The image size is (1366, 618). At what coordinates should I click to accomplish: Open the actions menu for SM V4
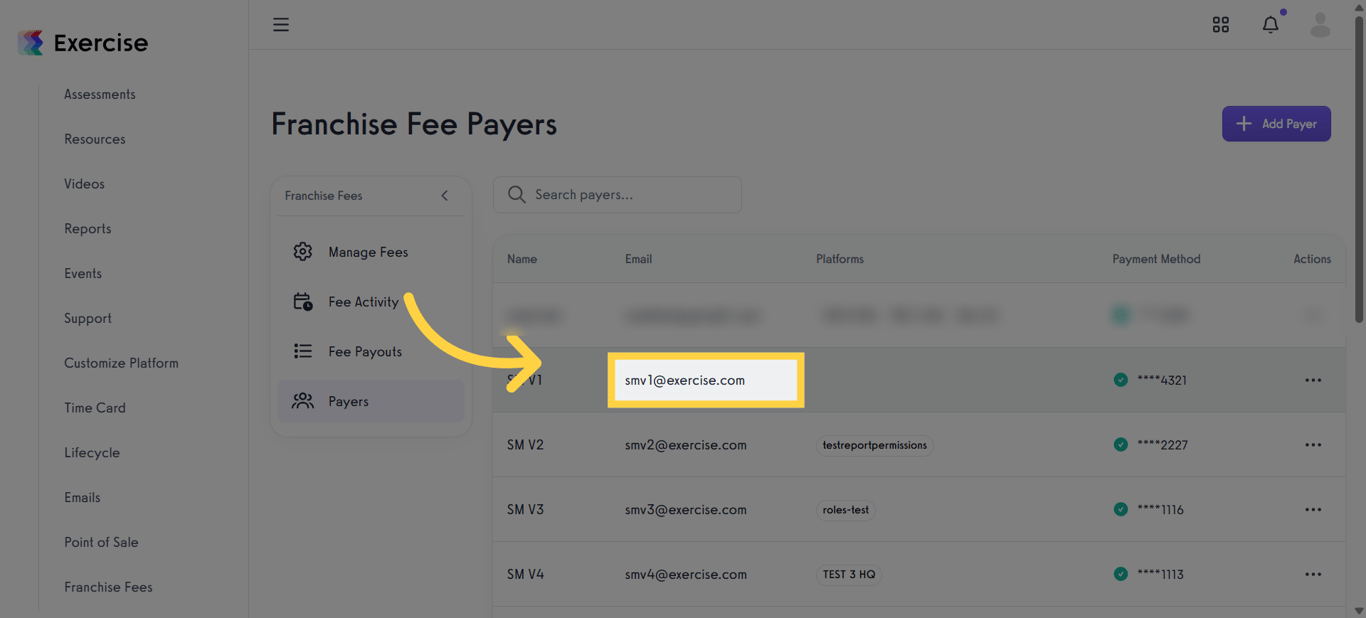(1313, 574)
